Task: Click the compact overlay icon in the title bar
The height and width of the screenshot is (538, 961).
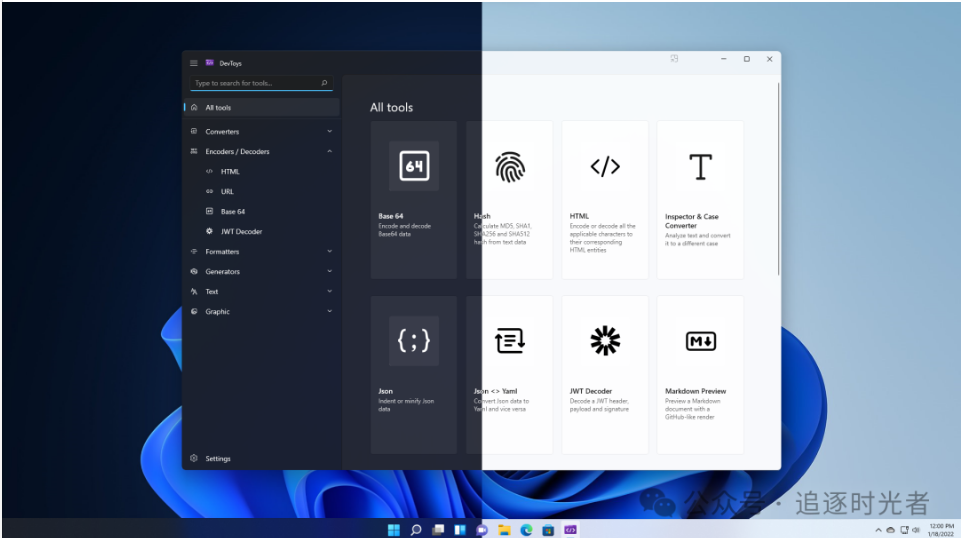Action: (x=674, y=59)
